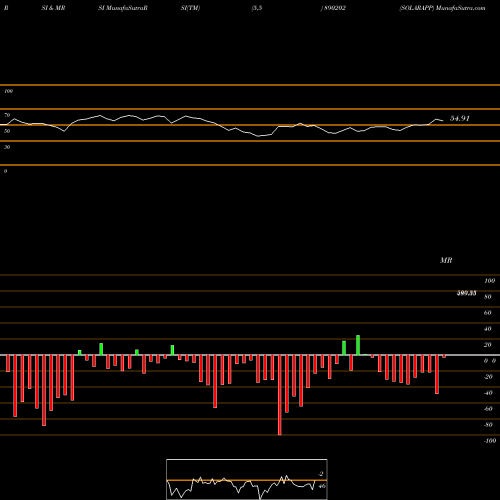Viewport: 500px width, 500px height.
Task: Open the mini overview chart thumbnail
Action: (x=247, y=479)
